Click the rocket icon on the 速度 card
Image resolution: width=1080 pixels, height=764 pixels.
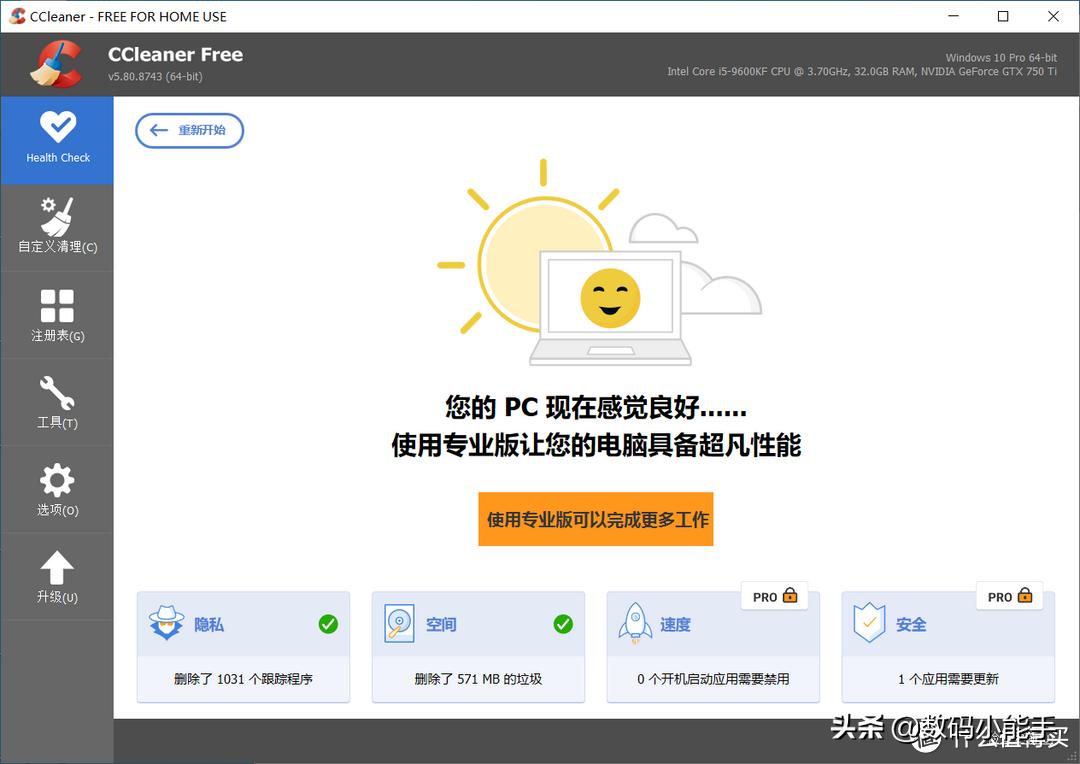click(637, 623)
